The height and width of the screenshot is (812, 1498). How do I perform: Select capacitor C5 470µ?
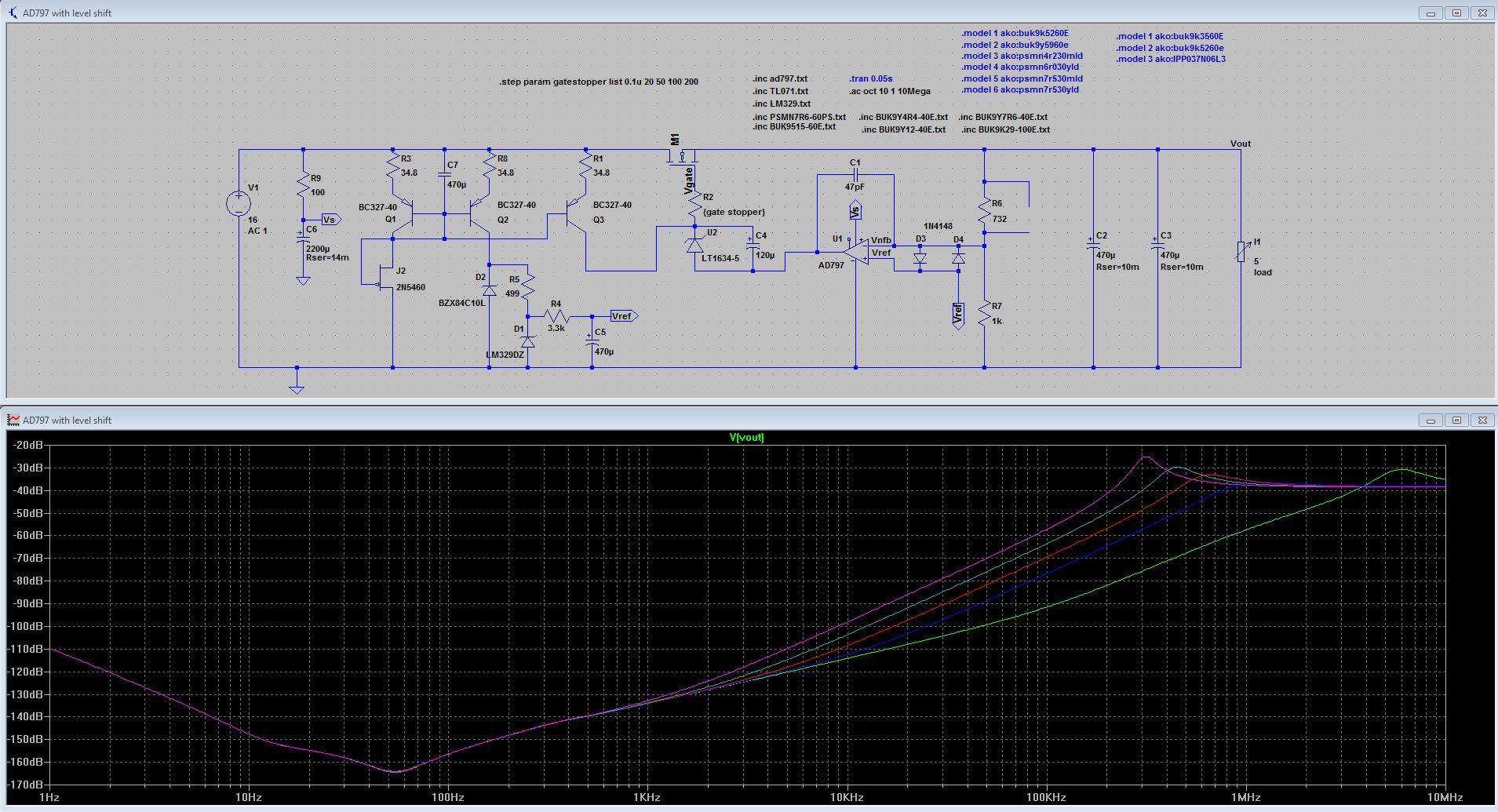click(x=592, y=341)
